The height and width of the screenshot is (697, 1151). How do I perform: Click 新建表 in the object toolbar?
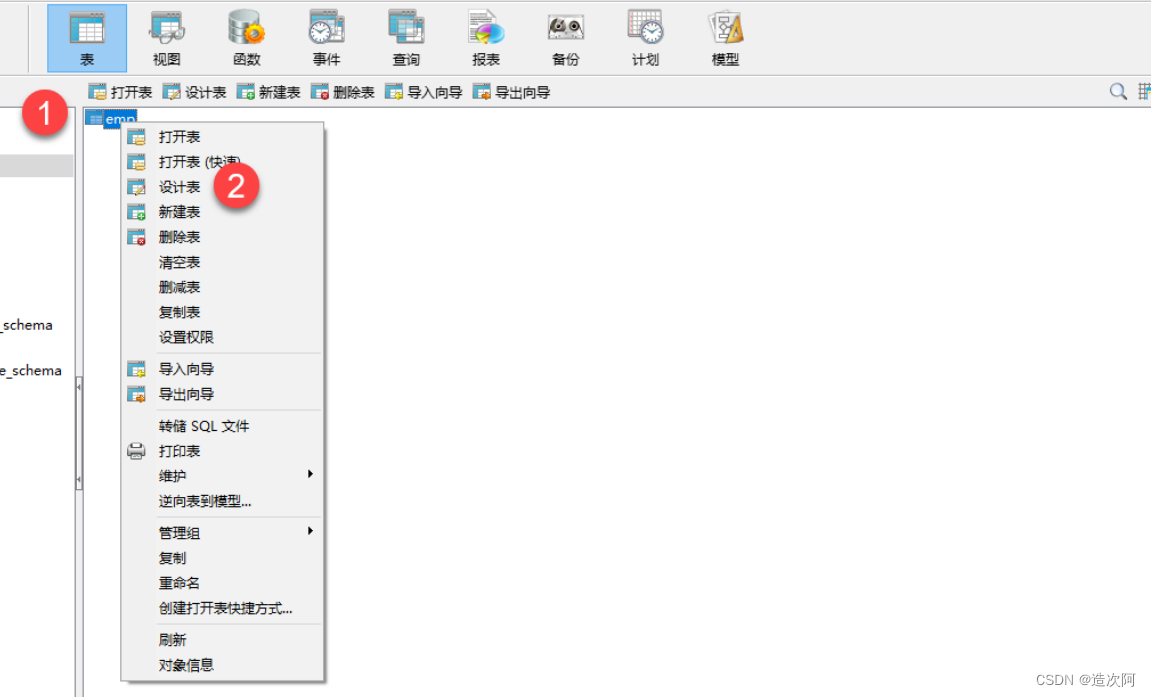point(269,92)
